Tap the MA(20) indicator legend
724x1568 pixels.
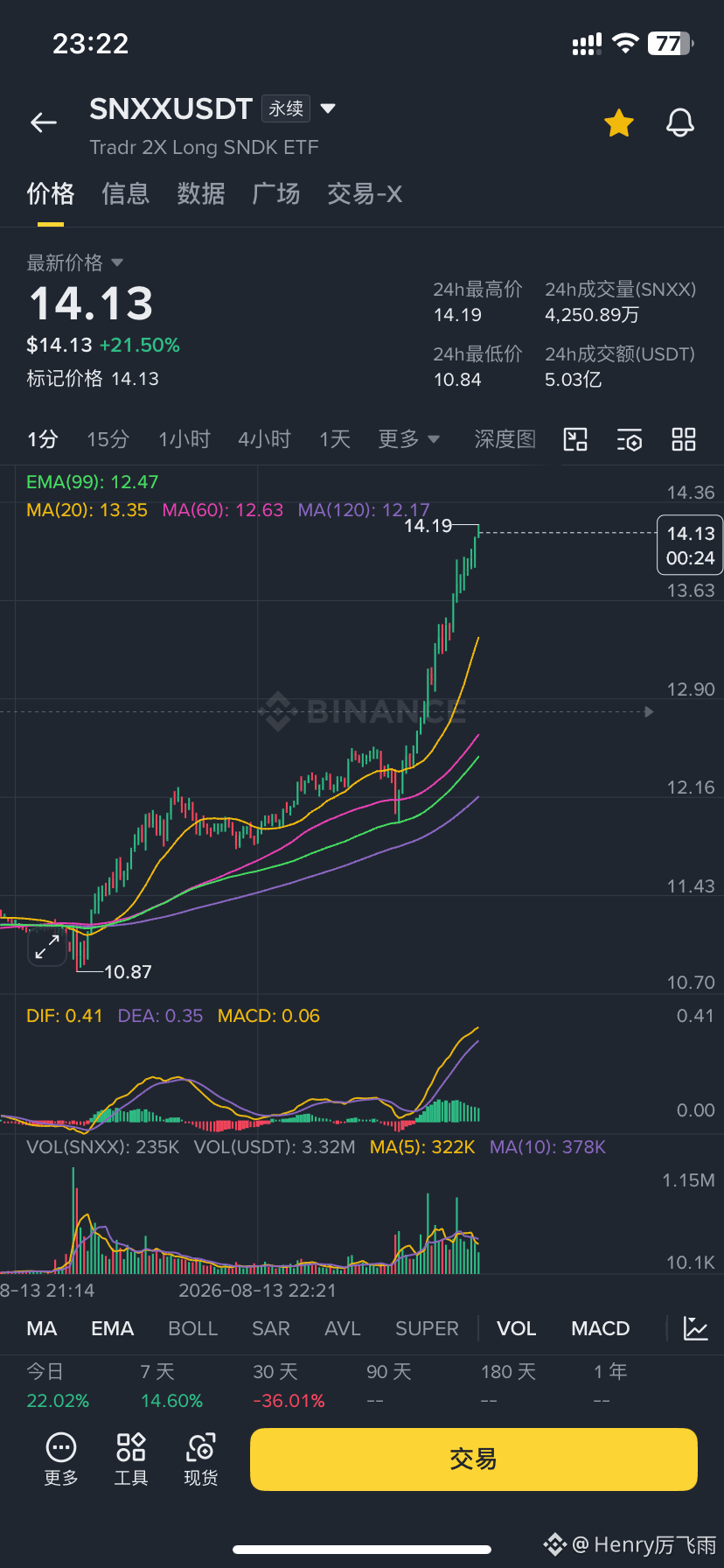point(87,510)
